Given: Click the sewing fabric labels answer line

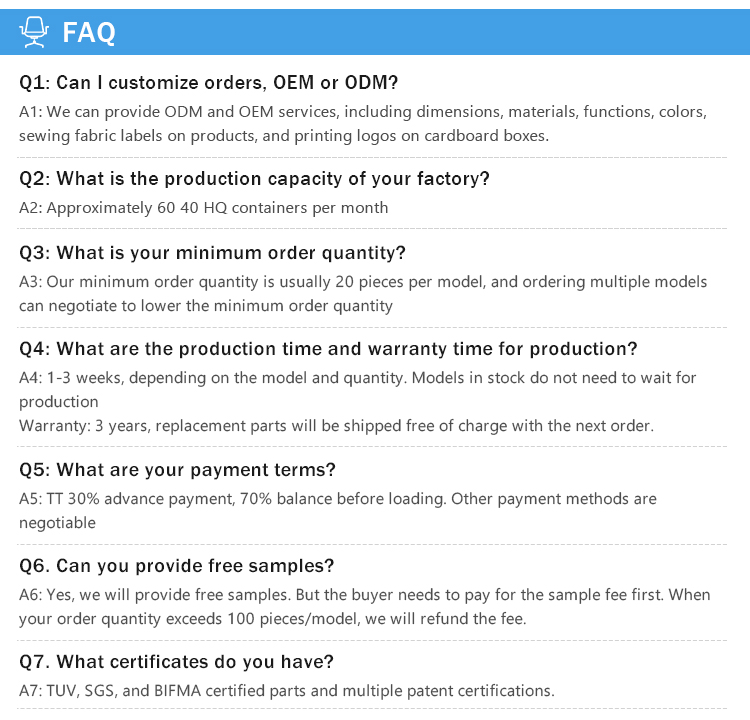Looking at the screenshot, I should tap(284, 136).
